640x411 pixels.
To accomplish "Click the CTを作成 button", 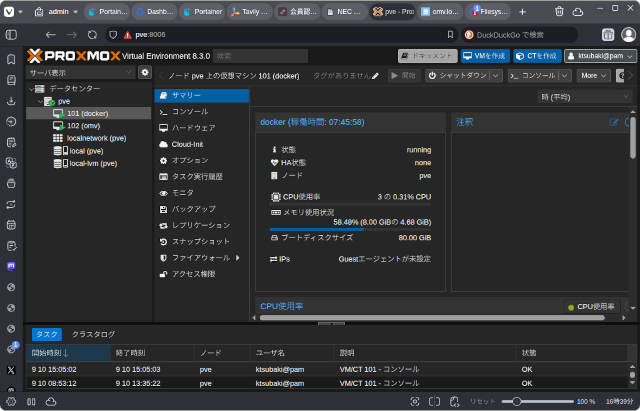I will click(x=538, y=56).
